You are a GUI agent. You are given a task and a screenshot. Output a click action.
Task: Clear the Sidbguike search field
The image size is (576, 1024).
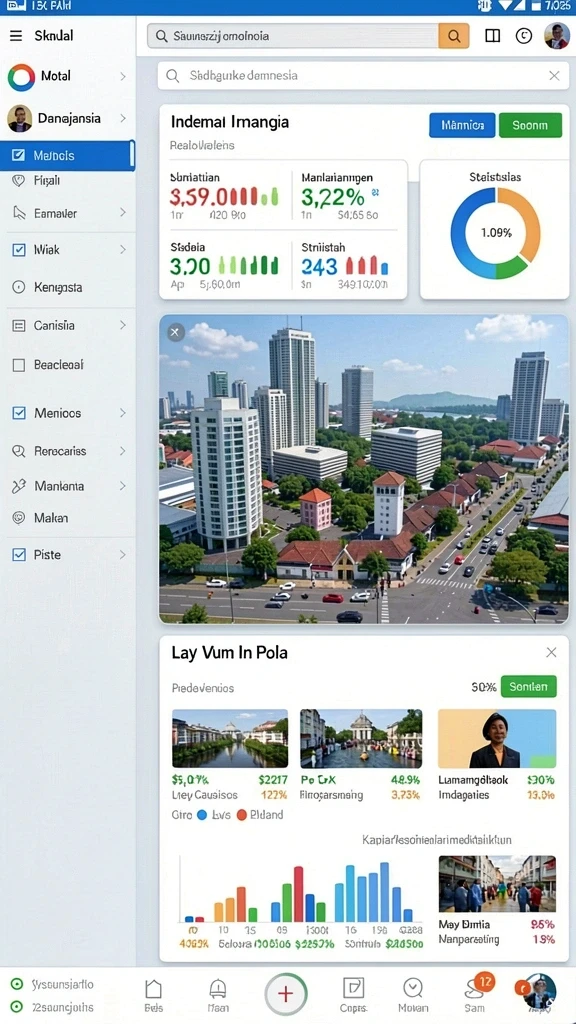pyautogui.click(x=554, y=76)
